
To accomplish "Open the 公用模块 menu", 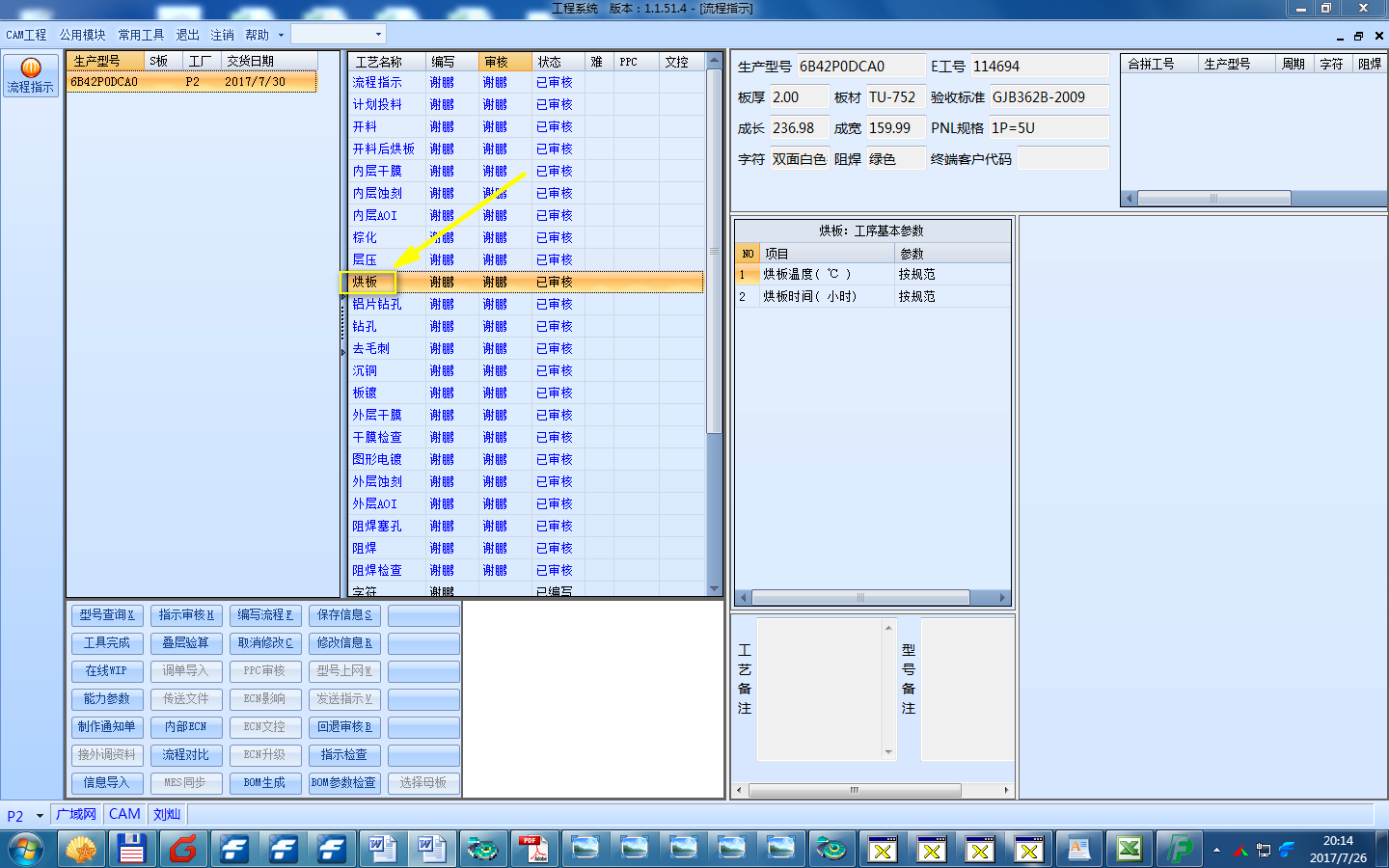I will pos(82,35).
